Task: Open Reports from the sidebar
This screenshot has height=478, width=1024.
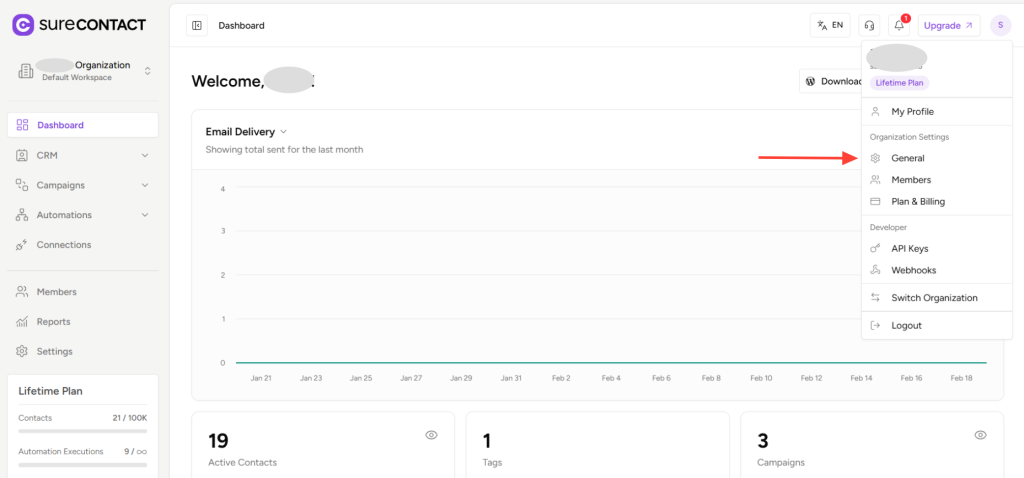Action: (53, 322)
